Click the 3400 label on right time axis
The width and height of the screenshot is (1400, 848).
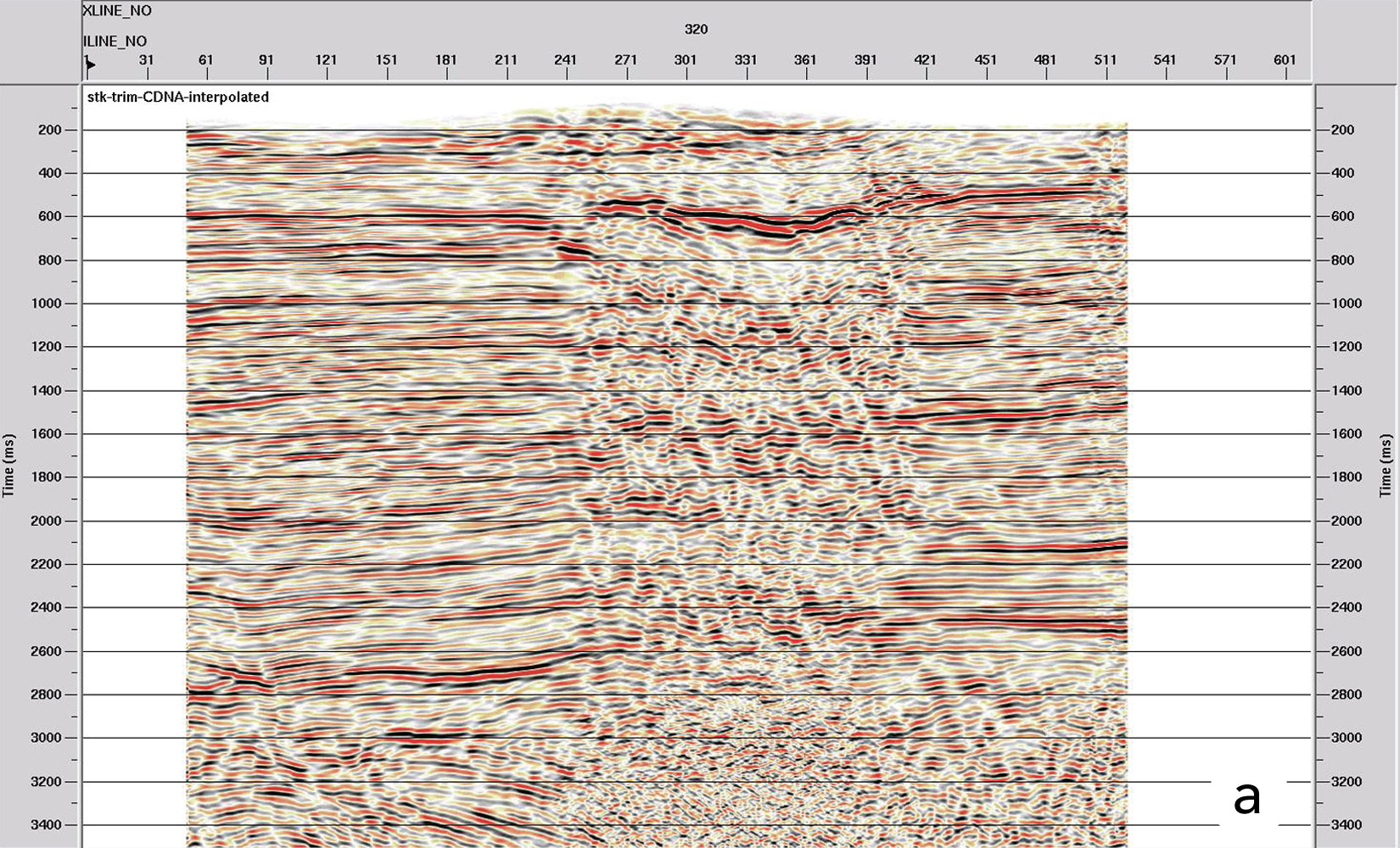click(x=1347, y=825)
